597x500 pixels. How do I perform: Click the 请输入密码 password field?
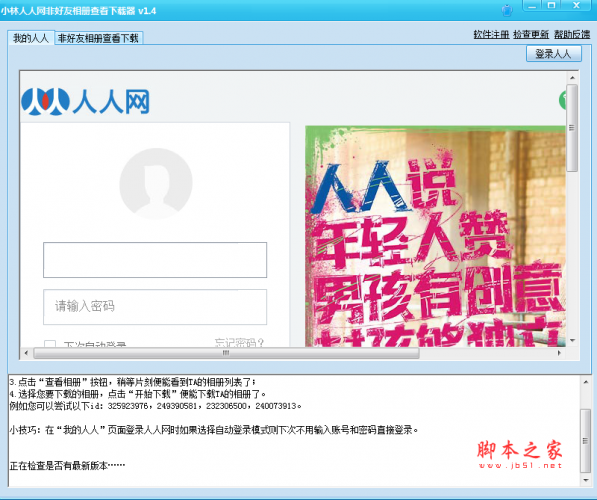click(155, 307)
